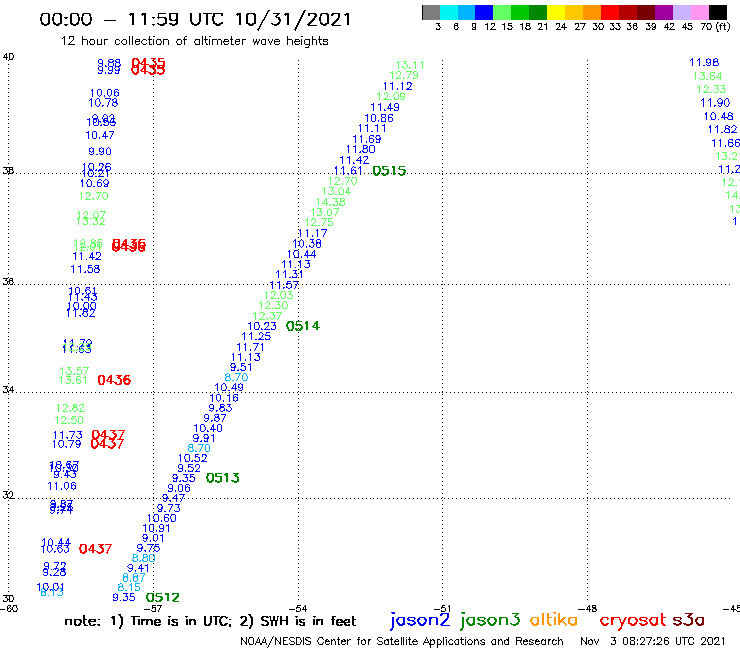Screen dimensions: 740x650
Task: Select the dark blue legend swatch before 12
Action: [x=484, y=12]
